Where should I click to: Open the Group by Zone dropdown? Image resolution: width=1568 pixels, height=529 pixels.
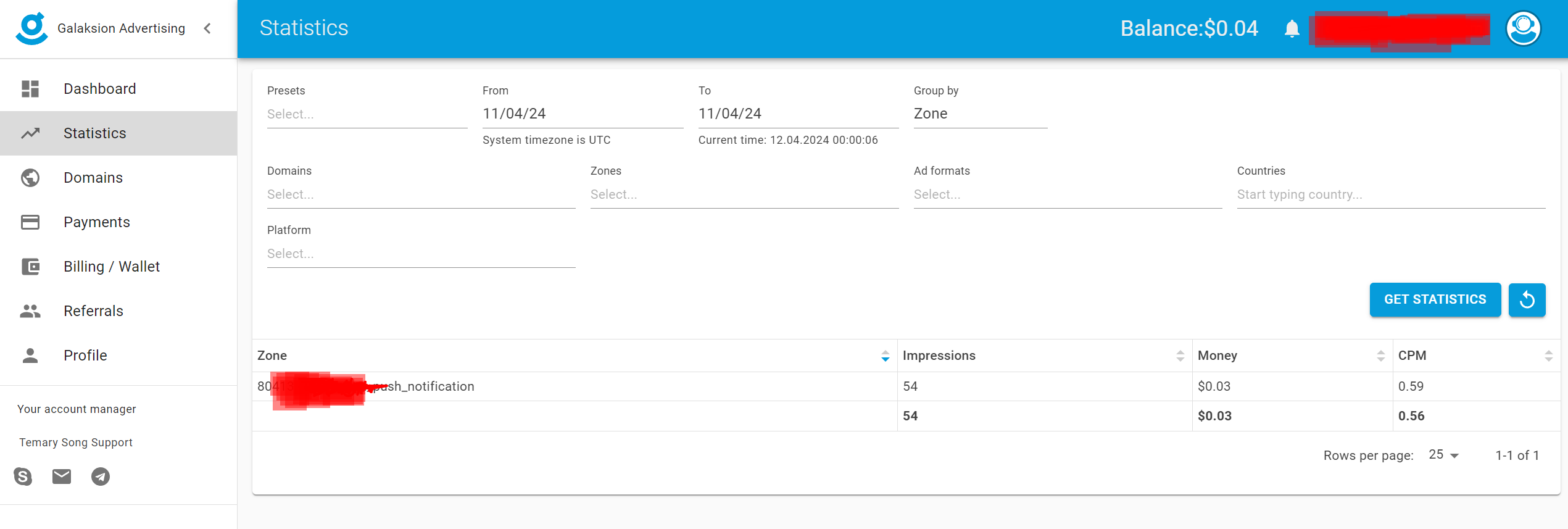[x=981, y=114]
